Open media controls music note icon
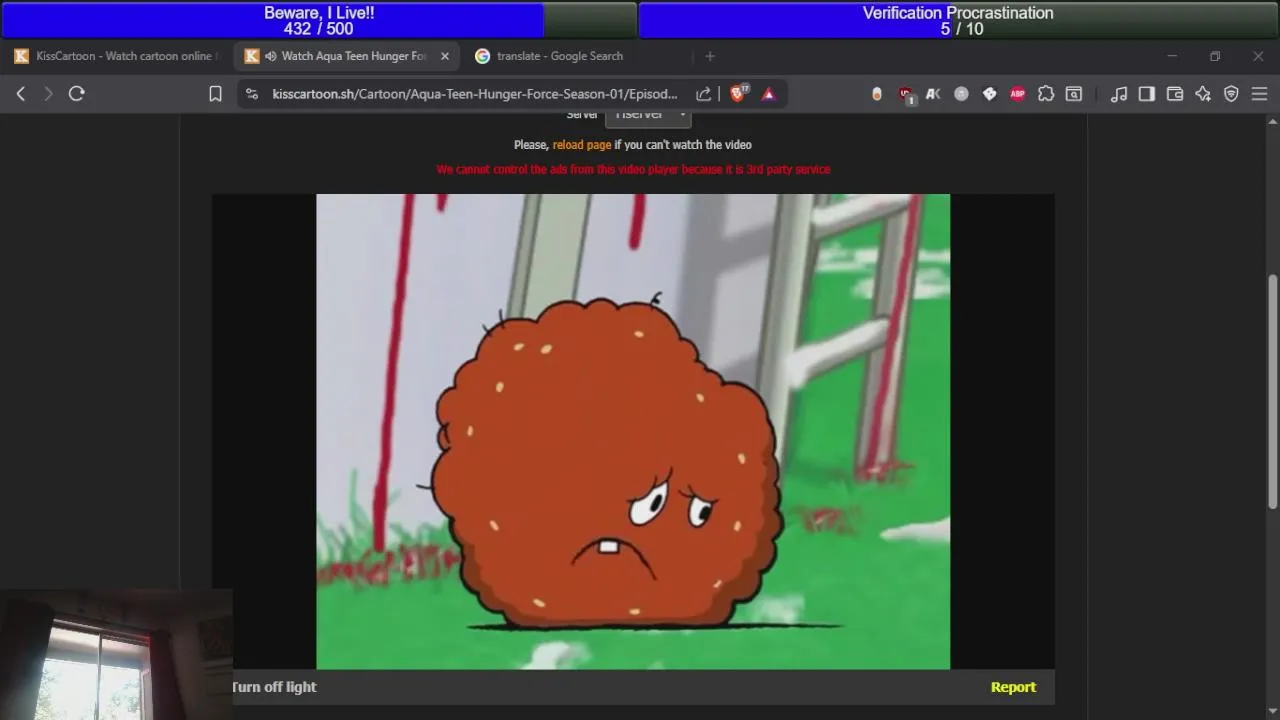The height and width of the screenshot is (720, 1280). coord(1119,93)
